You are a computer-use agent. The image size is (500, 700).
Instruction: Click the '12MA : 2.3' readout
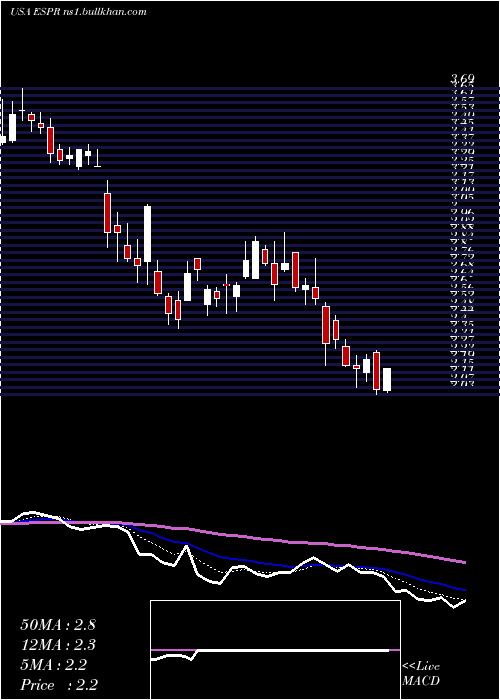[x=58, y=645]
